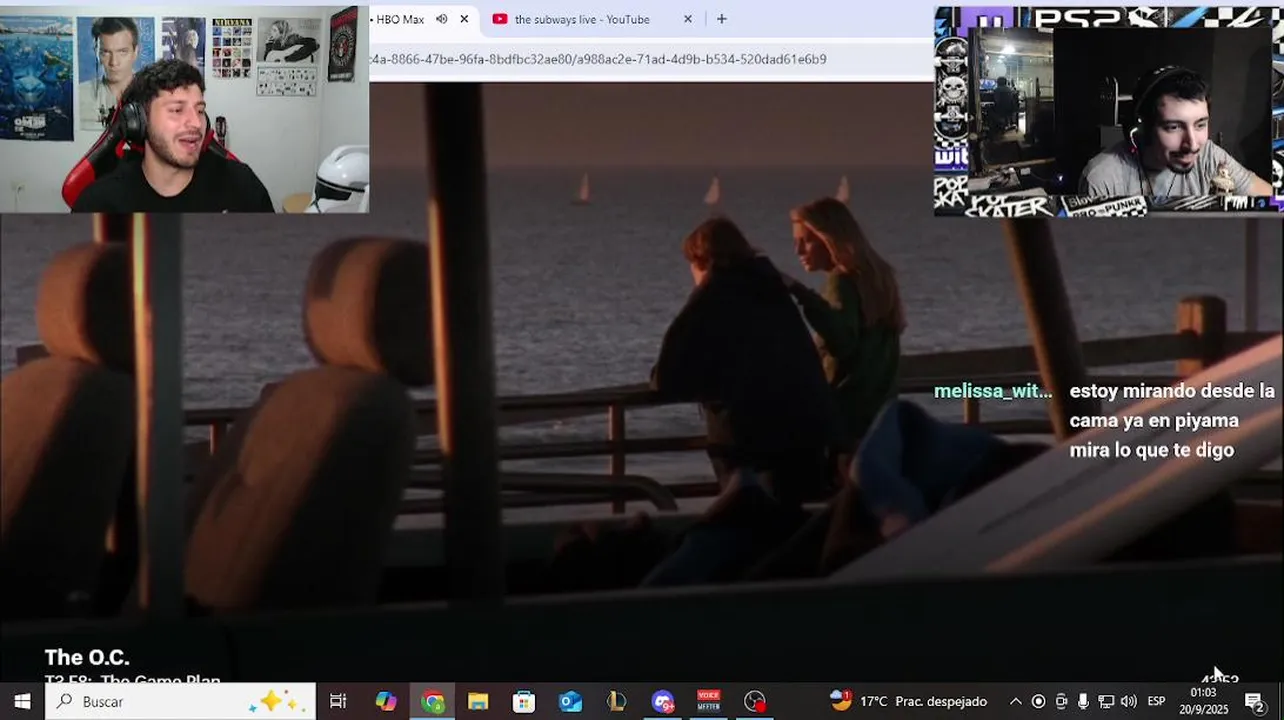Switch to Chrome on the taskbar
This screenshot has width=1284, height=720.
432,702
